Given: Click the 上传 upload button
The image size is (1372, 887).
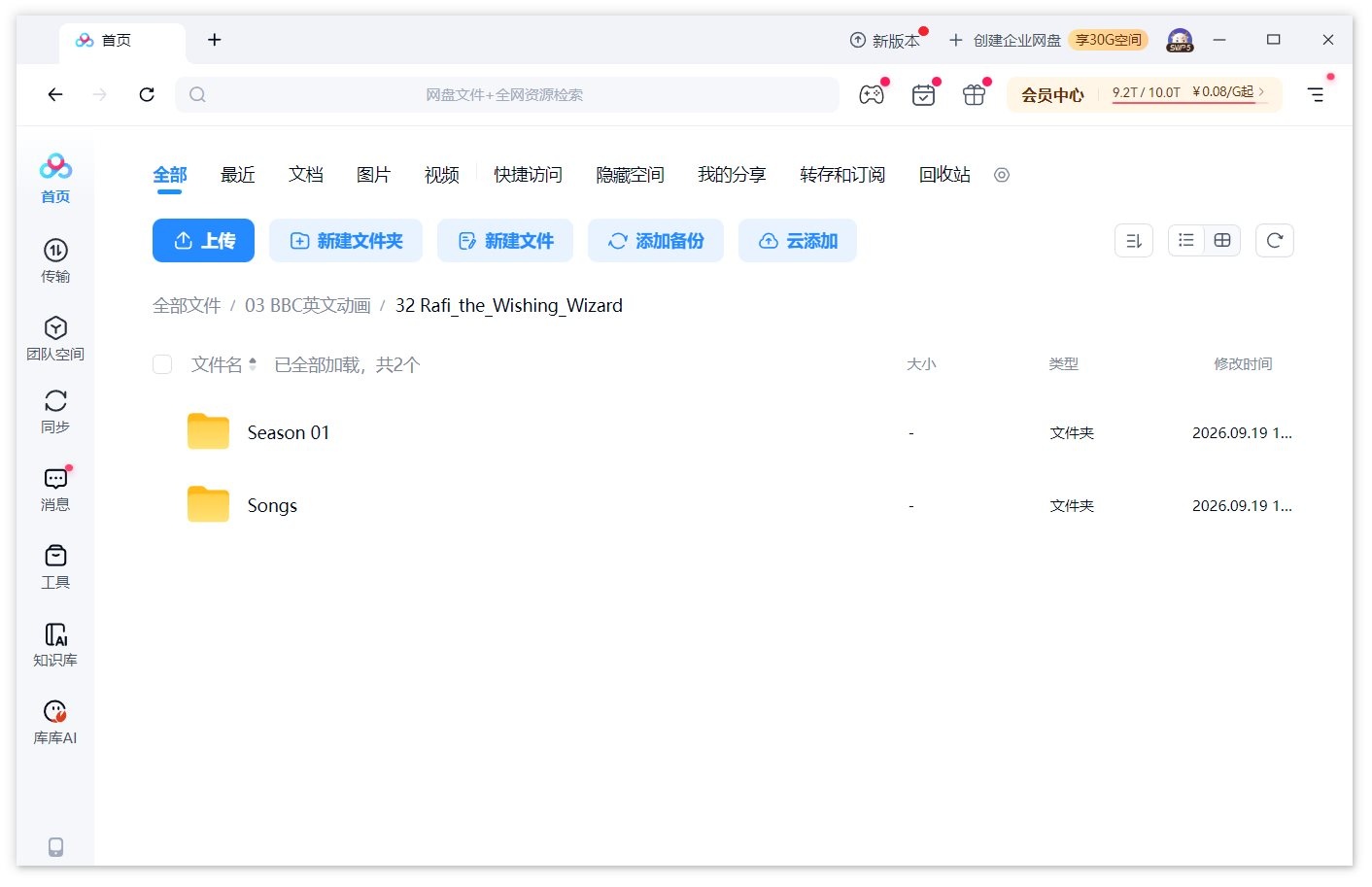Looking at the screenshot, I should click(x=203, y=241).
